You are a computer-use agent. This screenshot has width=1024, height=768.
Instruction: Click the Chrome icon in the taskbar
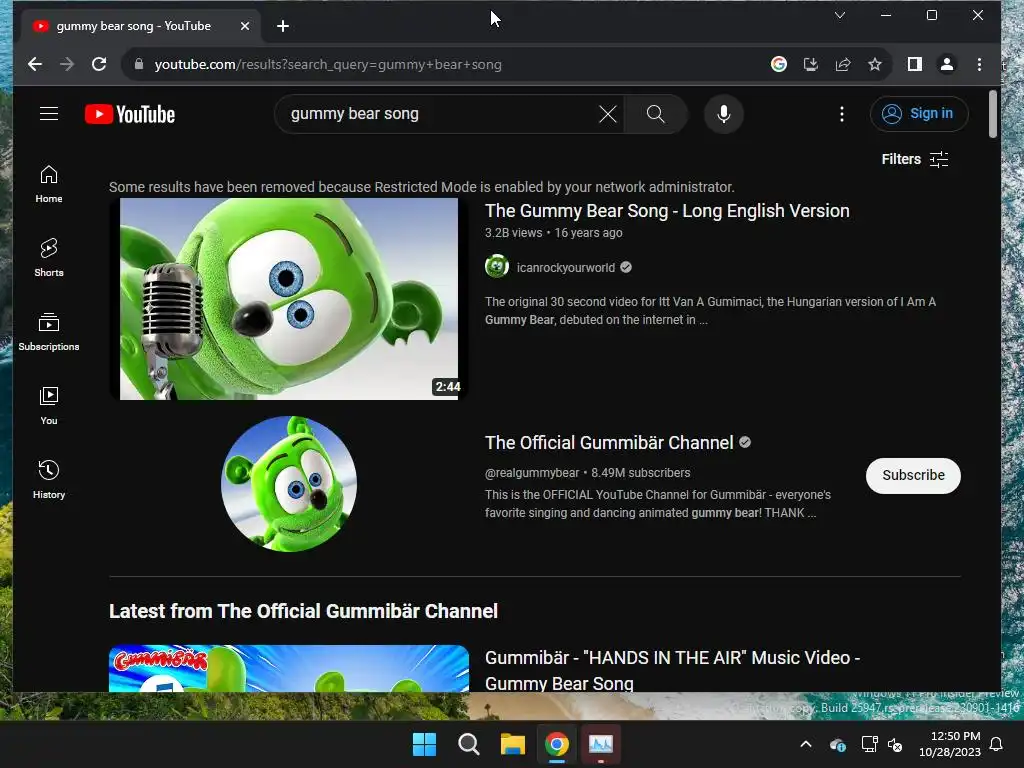556,744
